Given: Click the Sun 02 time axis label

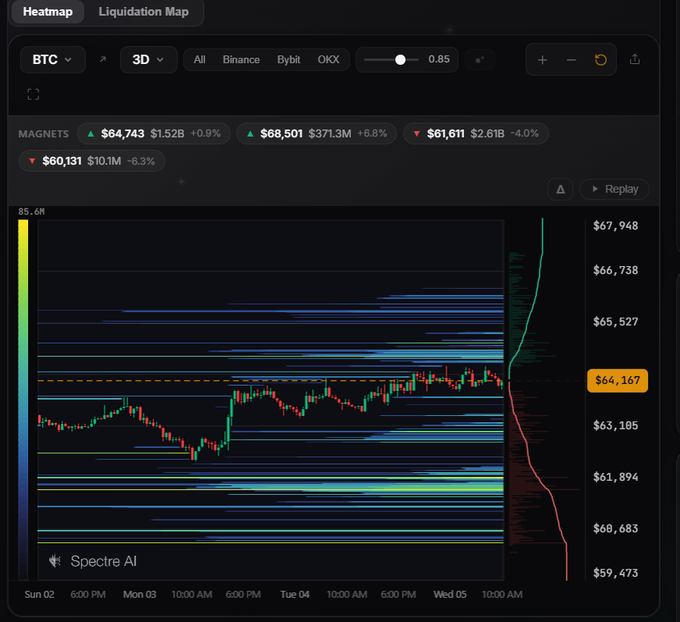Looking at the screenshot, I should click(x=39, y=594).
